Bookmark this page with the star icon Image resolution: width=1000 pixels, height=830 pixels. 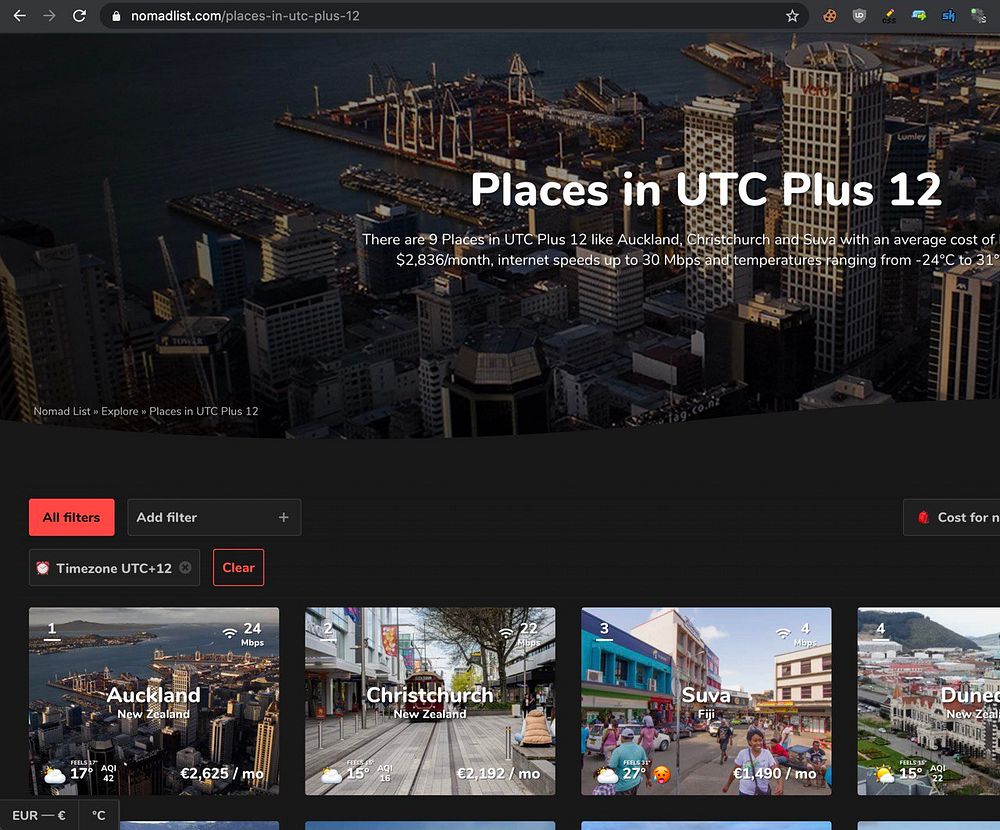click(792, 16)
